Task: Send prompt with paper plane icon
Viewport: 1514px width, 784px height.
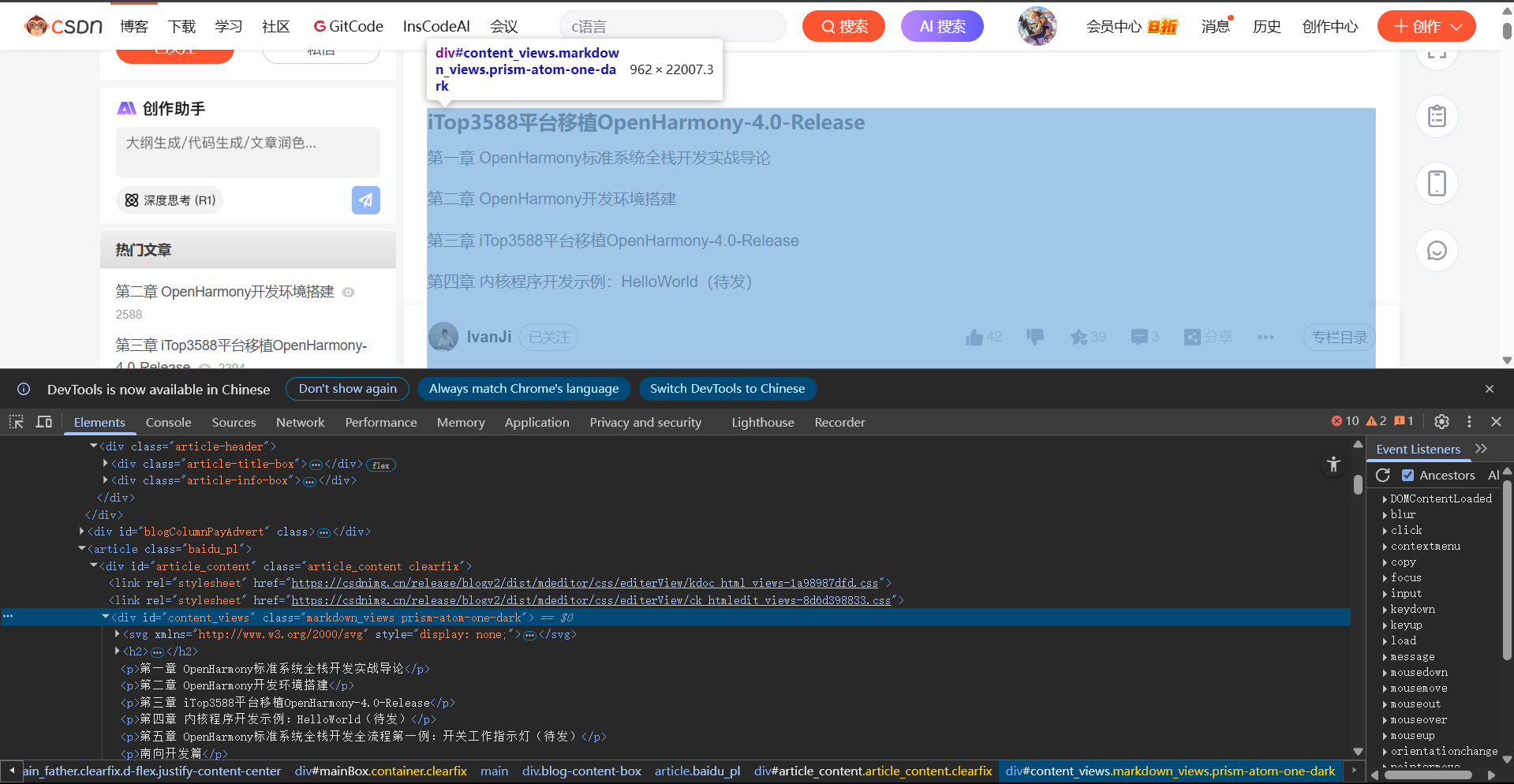Action: point(365,200)
